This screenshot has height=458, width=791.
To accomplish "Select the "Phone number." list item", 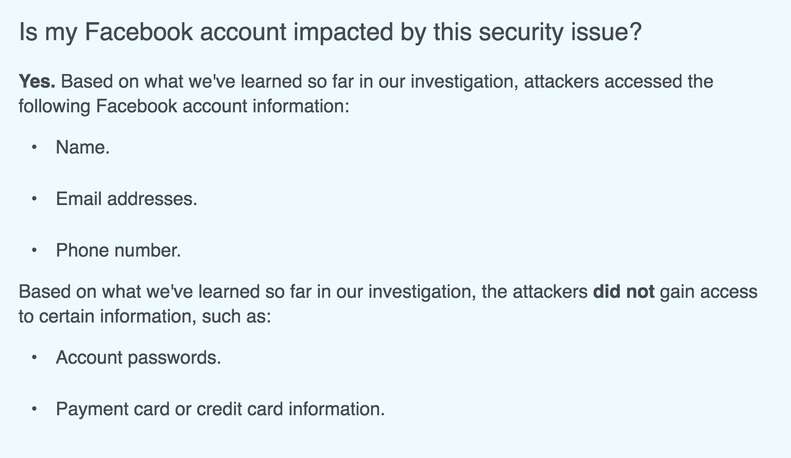I will (119, 250).
